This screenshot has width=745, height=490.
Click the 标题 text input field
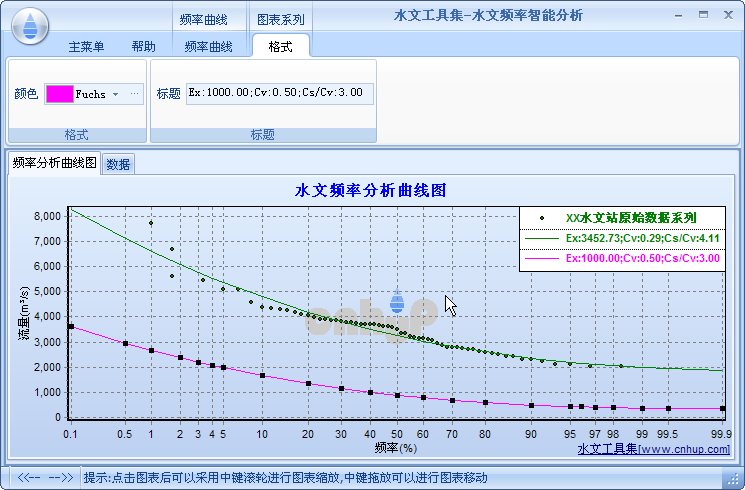click(279, 94)
